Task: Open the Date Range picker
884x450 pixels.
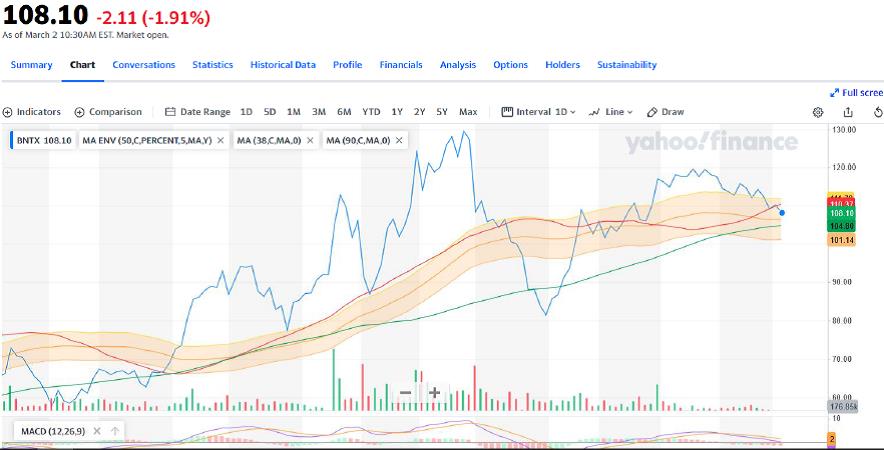Action: pyautogui.click(x=197, y=112)
